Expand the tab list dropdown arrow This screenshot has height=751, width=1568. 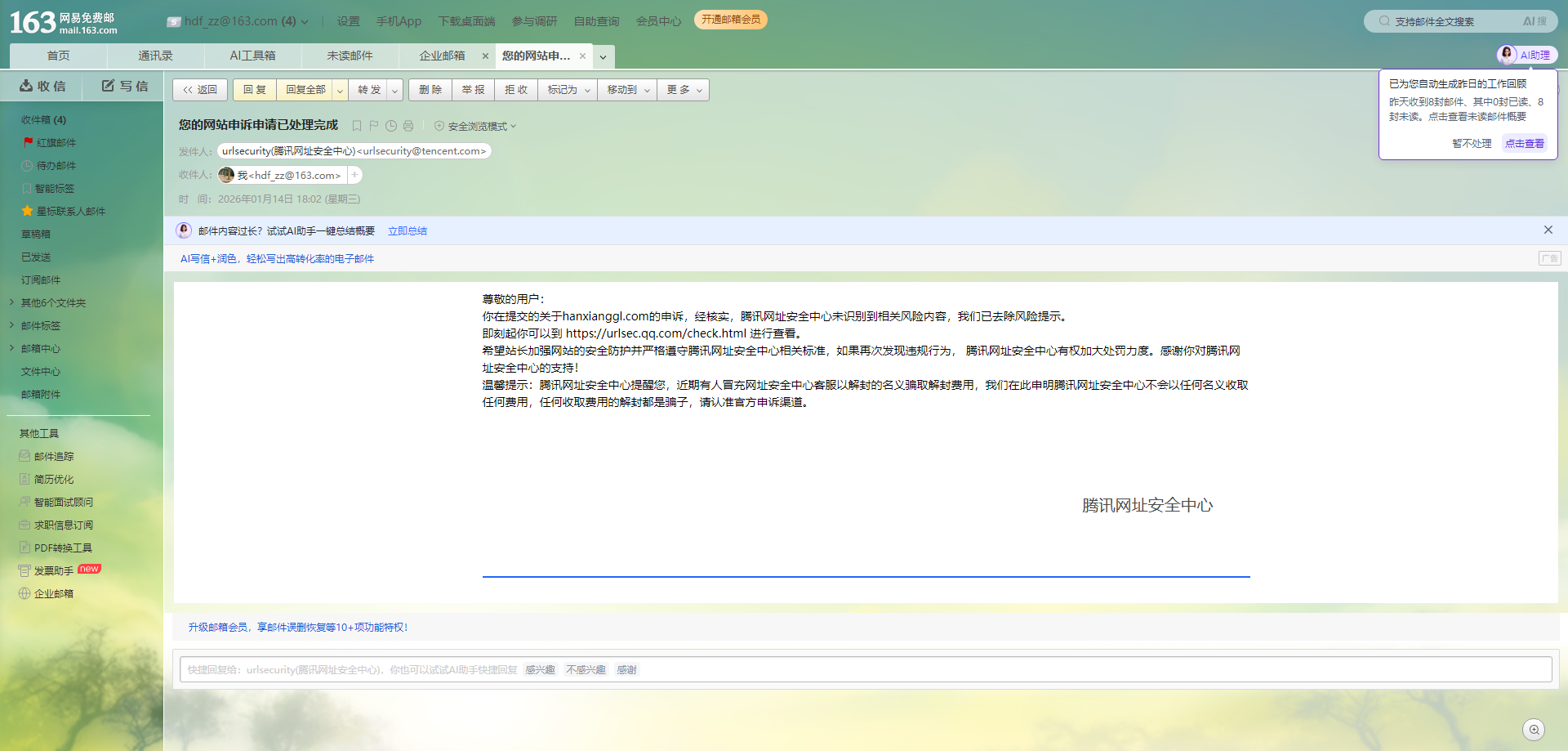pyautogui.click(x=603, y=56)
